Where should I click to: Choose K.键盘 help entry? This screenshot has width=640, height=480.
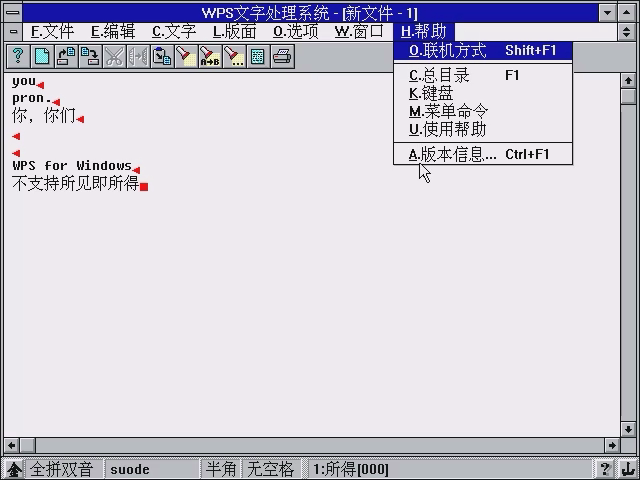483,93
